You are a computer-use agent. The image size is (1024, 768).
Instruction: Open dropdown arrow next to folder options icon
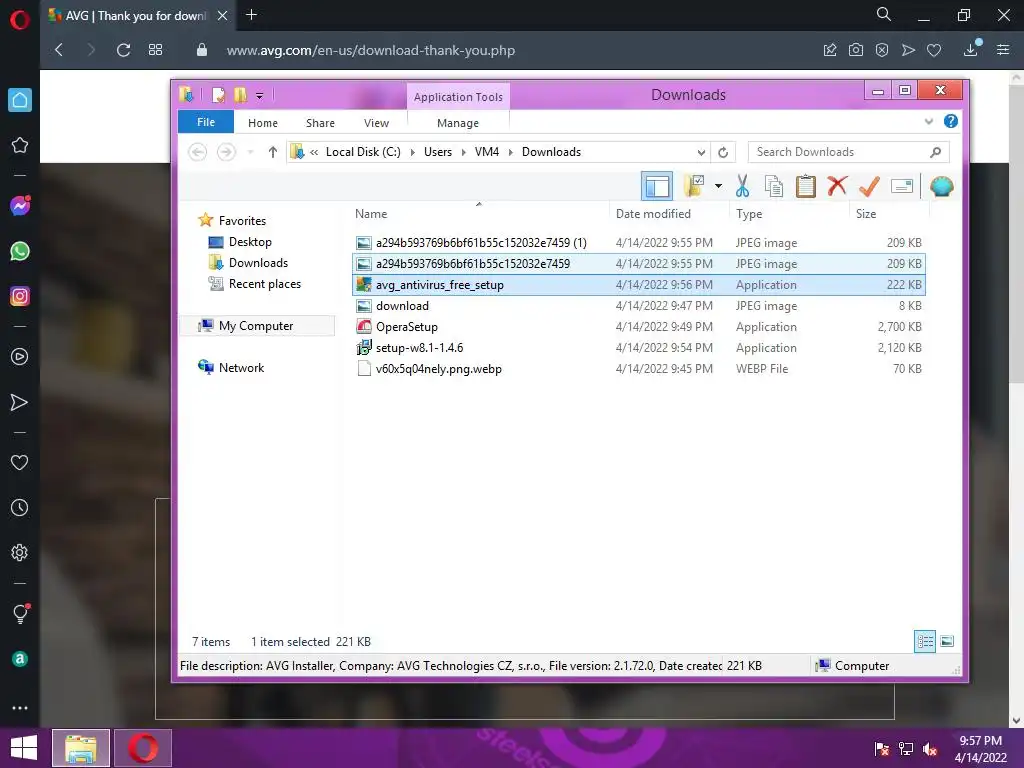coord(718,186)
